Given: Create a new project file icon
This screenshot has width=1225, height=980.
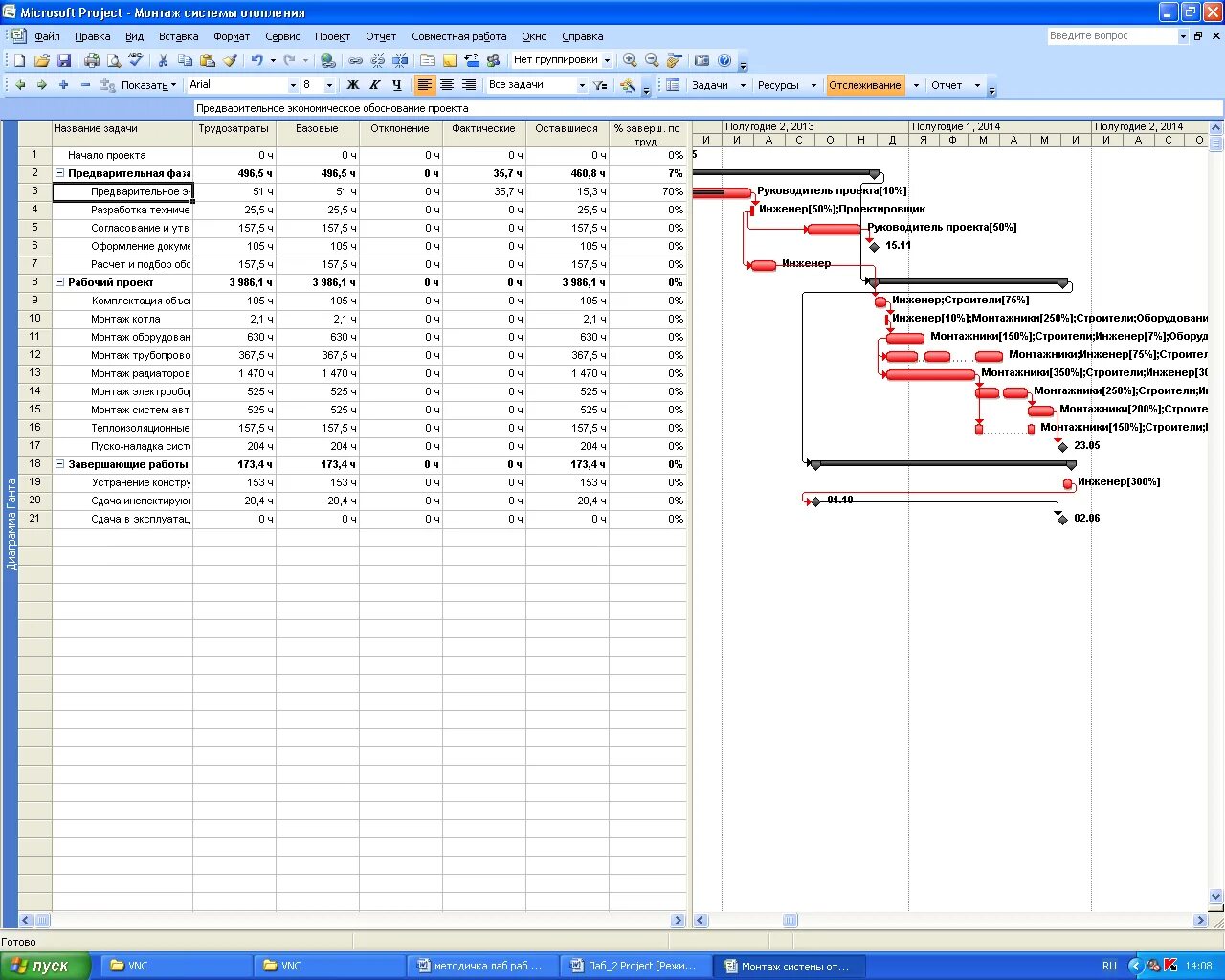Looking at the screenshot, I should 20,60.
